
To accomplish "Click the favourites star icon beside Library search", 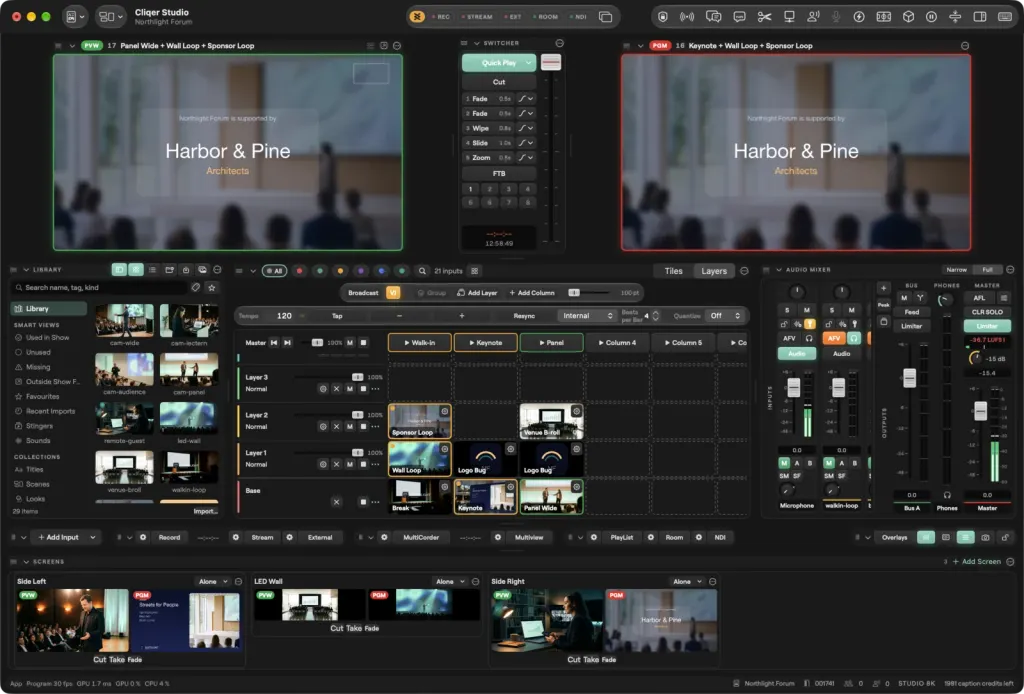I will coord(212,287).
